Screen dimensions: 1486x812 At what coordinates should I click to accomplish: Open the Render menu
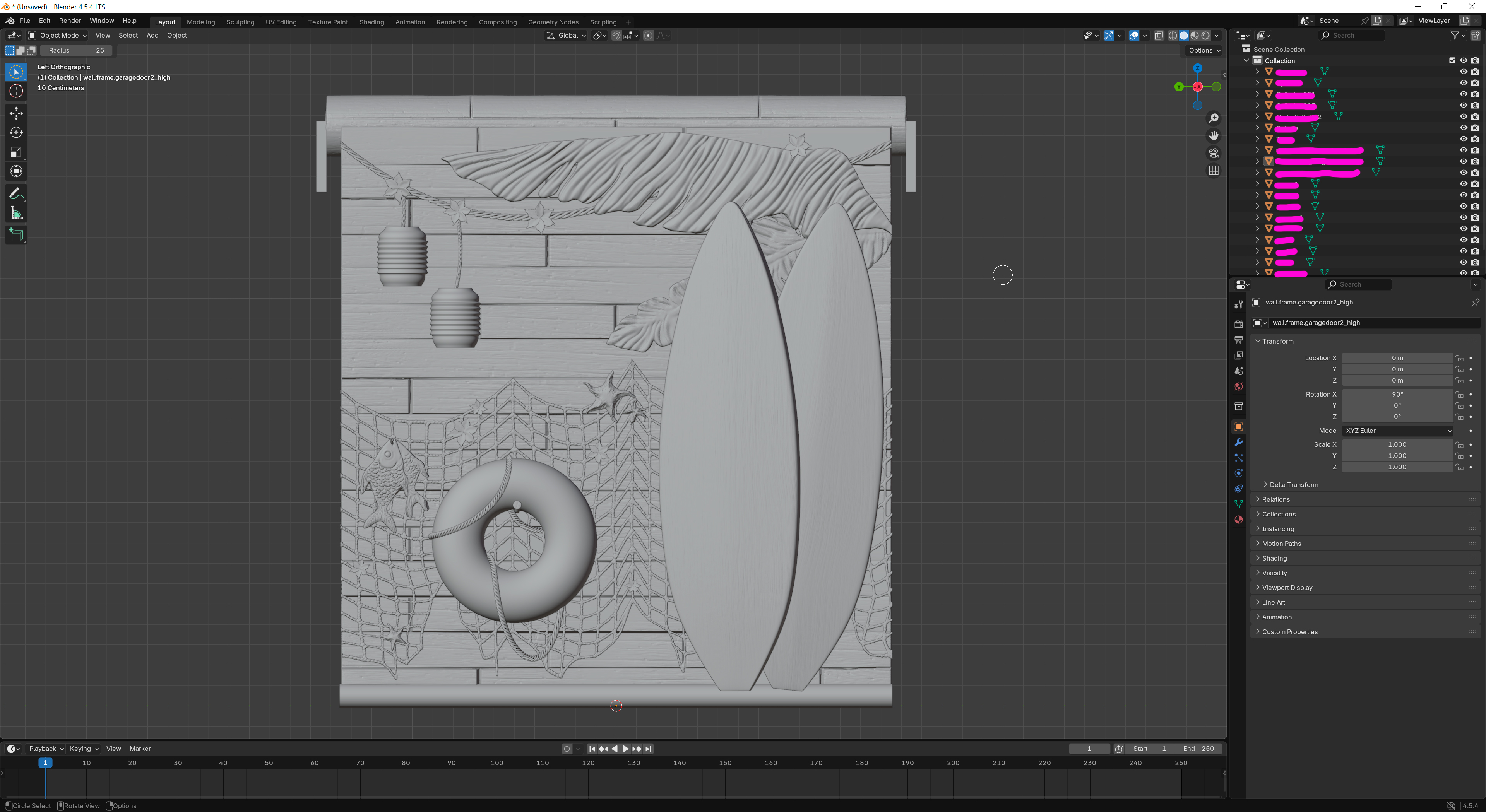[70, 21]
